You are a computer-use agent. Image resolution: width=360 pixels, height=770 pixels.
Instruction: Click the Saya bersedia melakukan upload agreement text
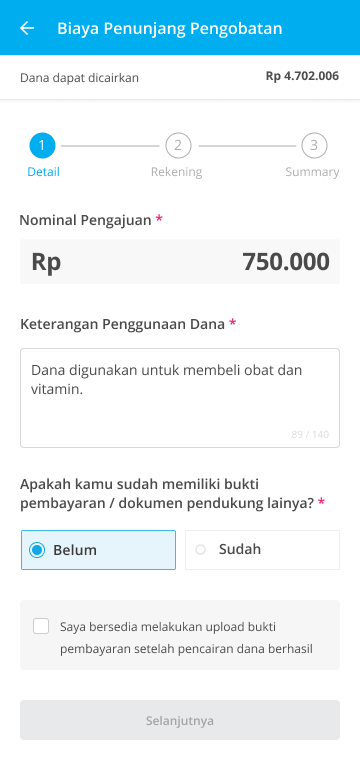click(x=187, y=638)
